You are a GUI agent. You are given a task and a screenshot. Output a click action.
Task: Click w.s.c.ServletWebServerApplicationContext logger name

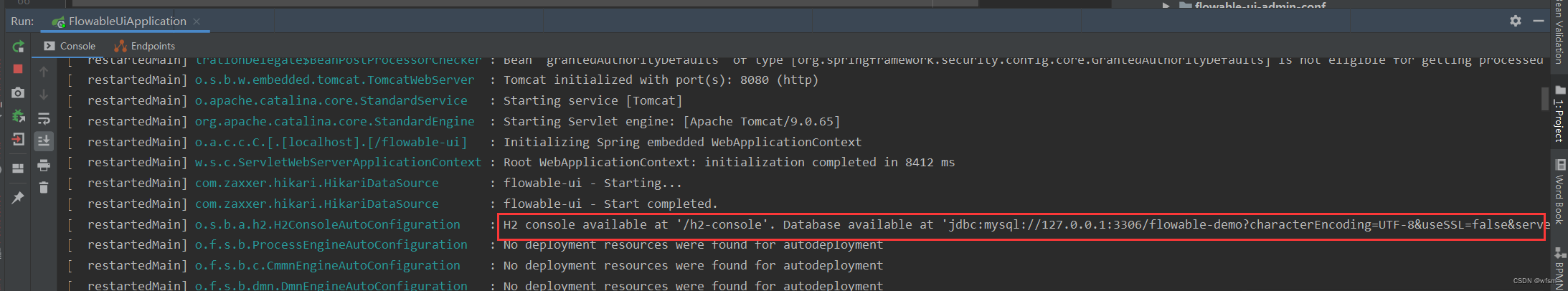pyautogui.click(x=339, y=162)
